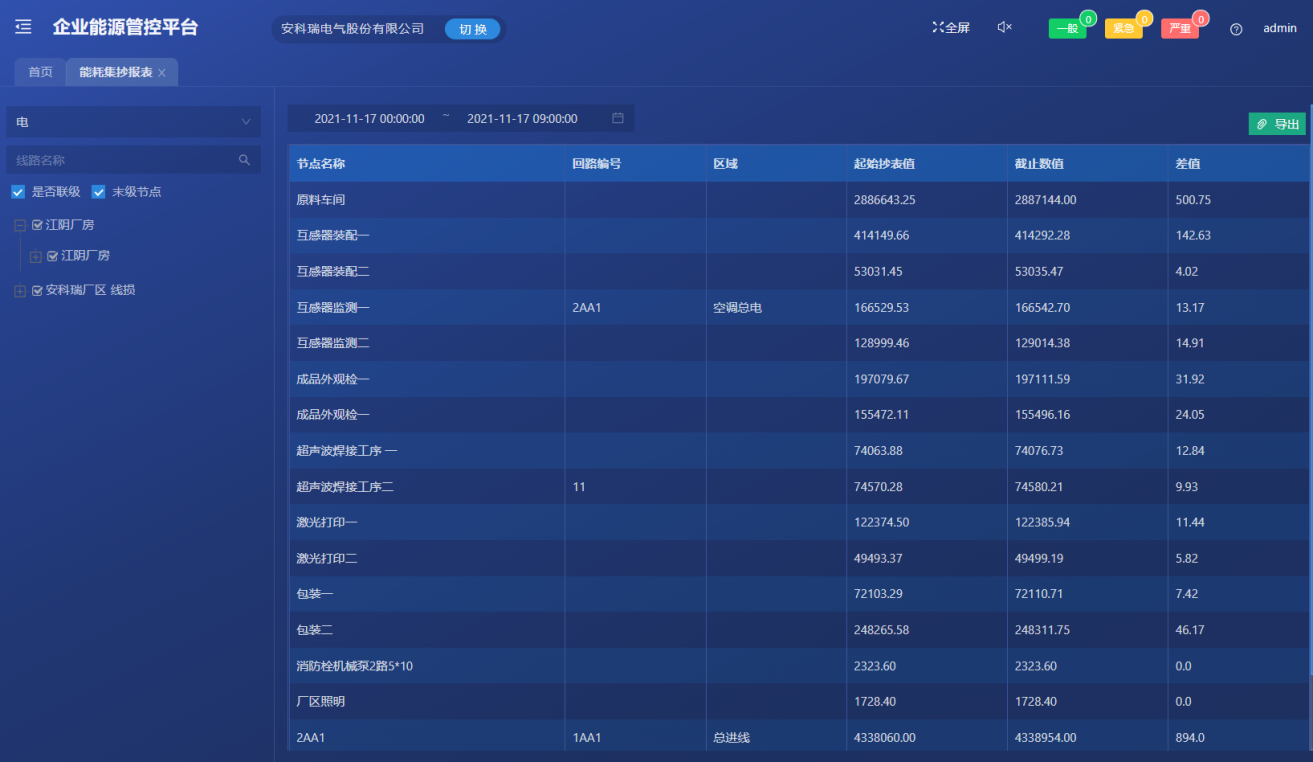Collapse the 江阴厂房 tree node
Viewport: 1313px width, 762px height.
(x=18, y=226)
